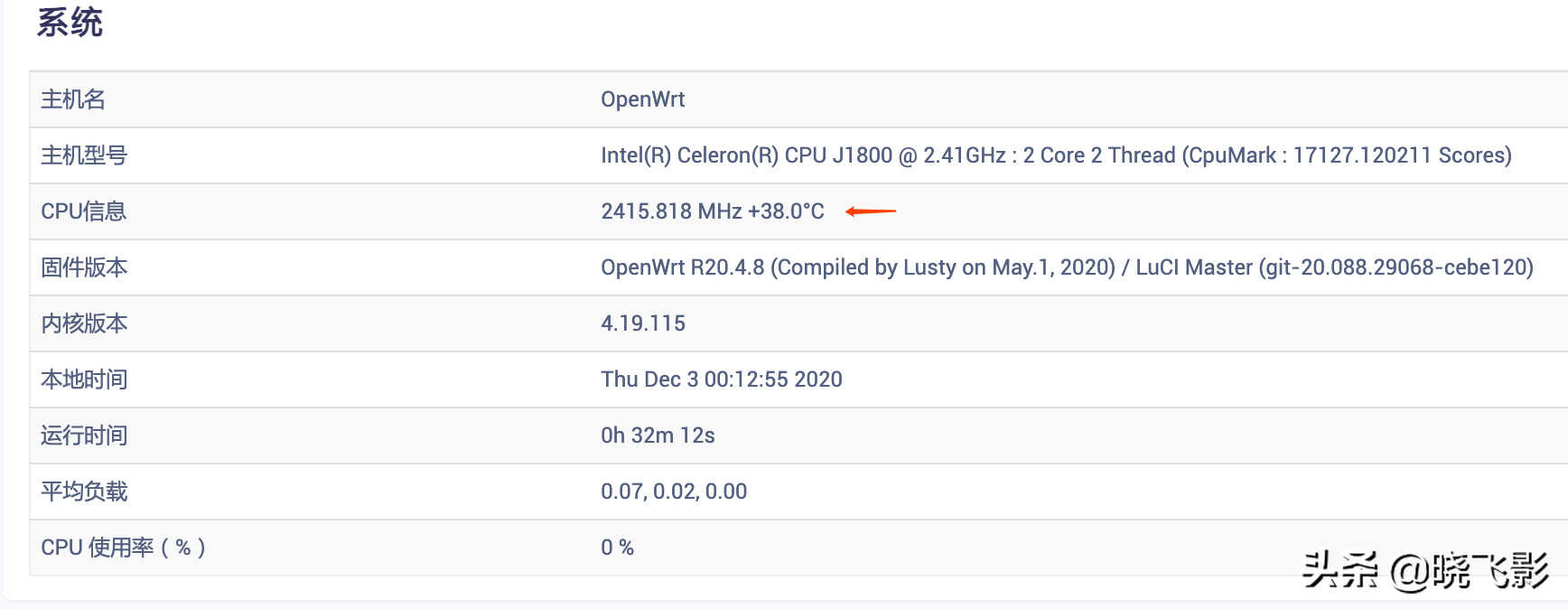Click the Thu Dec 3 00:12:55 2020 timestamp
Viewport: 1568px width, 609px height.
click(x=721, y=379)
